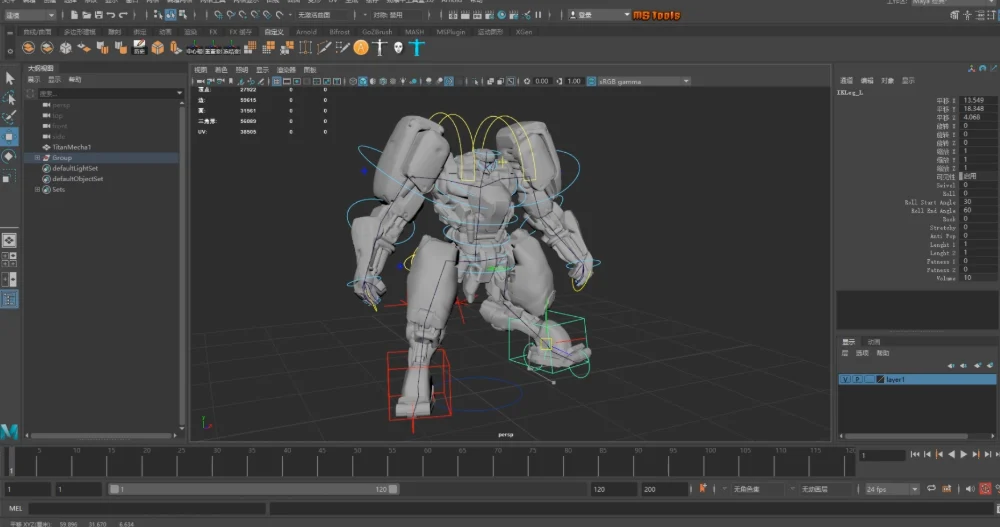Expand the Sets node in outliner
Screen dimensions: 1000x527
point(37,189)
